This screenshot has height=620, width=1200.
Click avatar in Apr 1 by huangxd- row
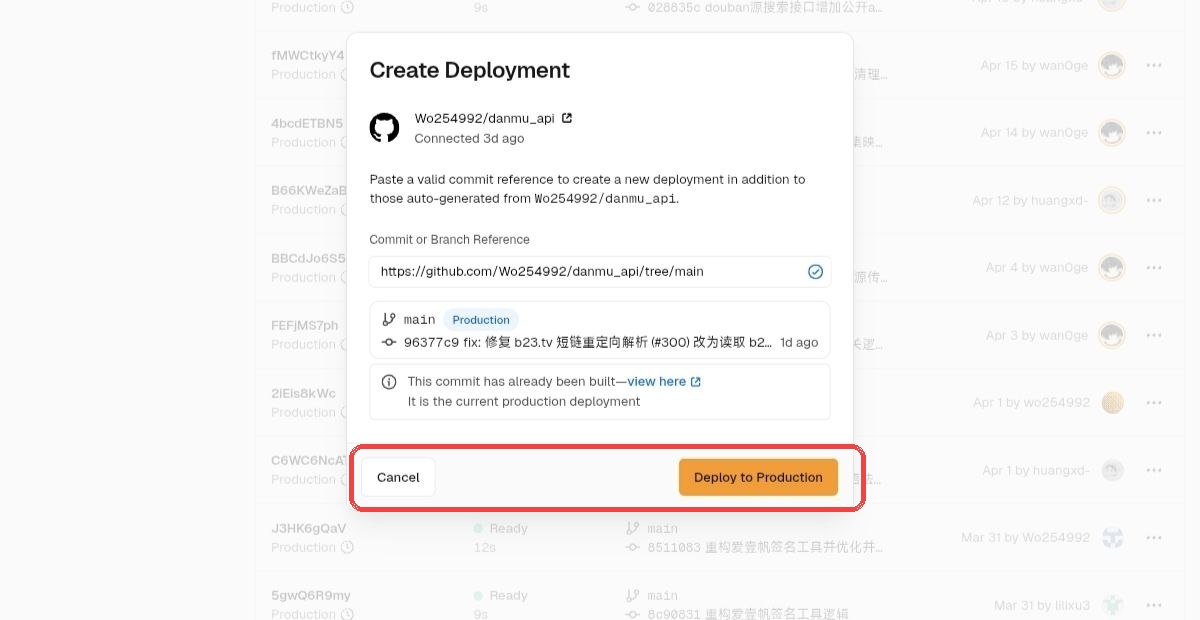click(x=1112, y=470)
